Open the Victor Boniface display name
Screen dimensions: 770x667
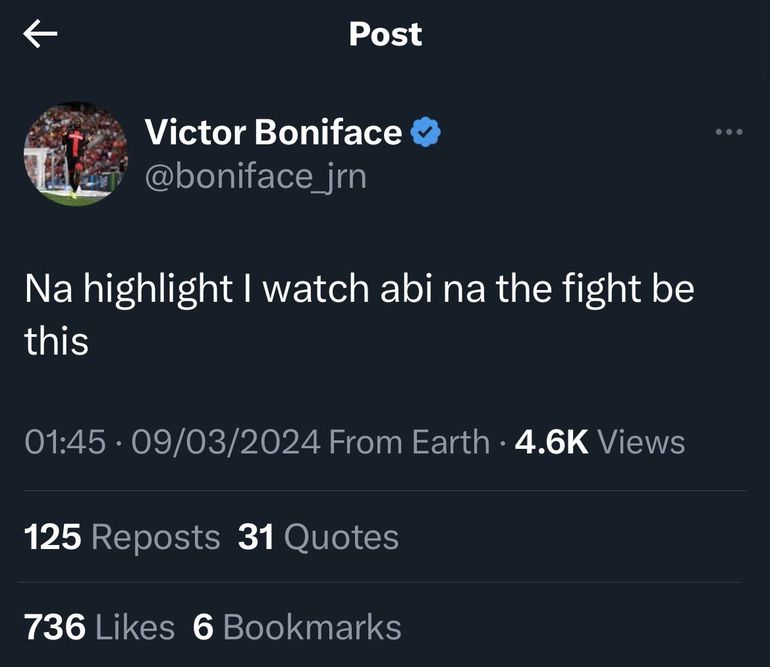tap(273, 132)
